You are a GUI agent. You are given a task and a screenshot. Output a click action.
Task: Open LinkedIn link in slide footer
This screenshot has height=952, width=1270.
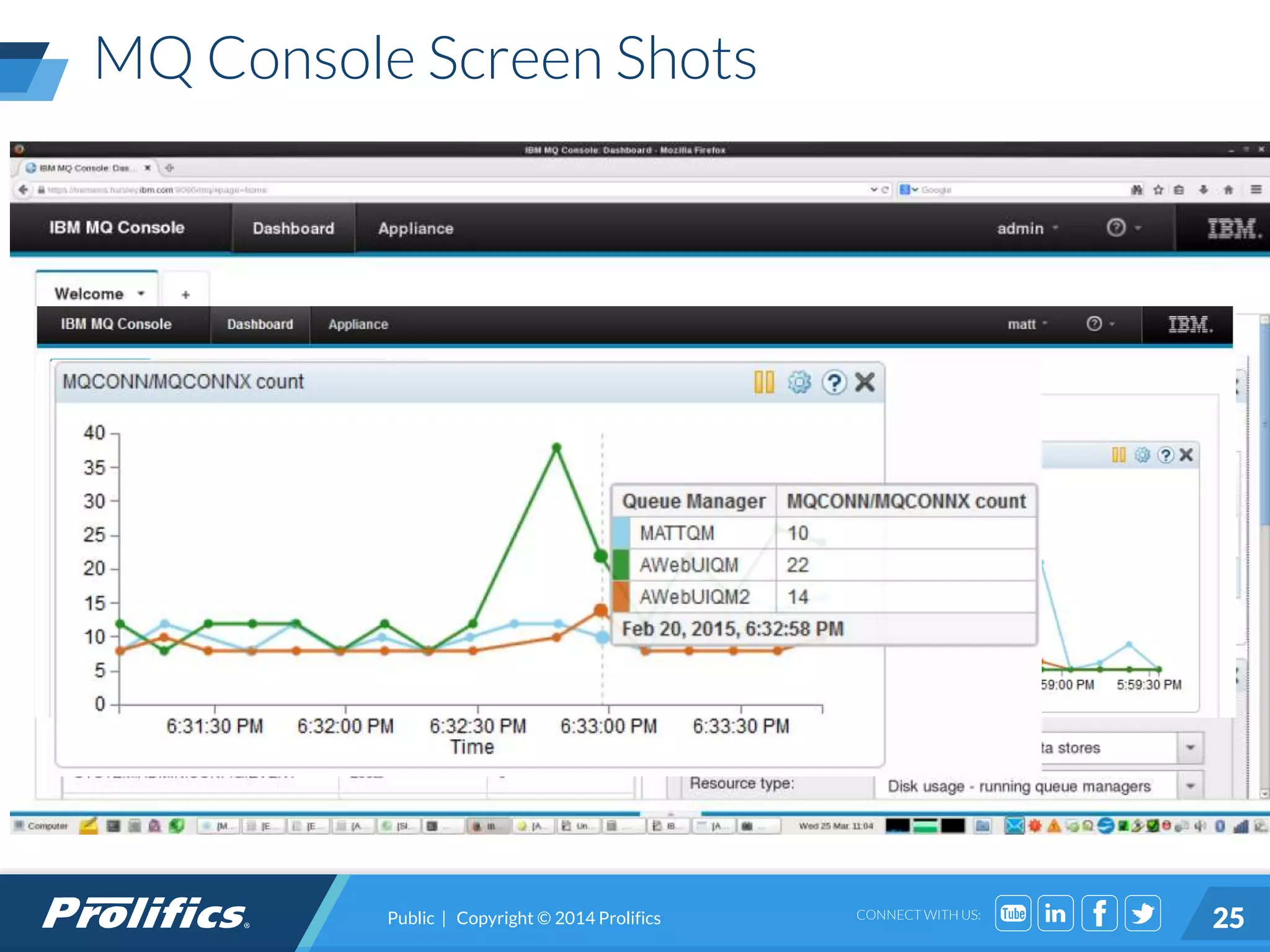tap(1056, 913)
